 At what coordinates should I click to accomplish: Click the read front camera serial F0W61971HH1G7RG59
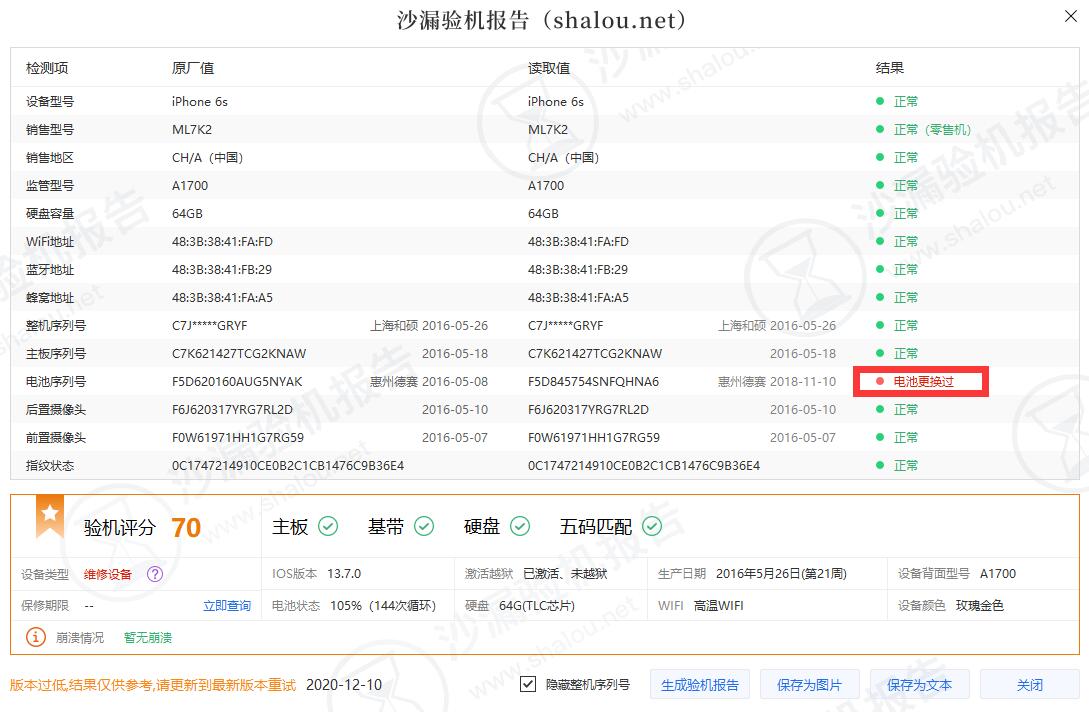coord(594,438)
